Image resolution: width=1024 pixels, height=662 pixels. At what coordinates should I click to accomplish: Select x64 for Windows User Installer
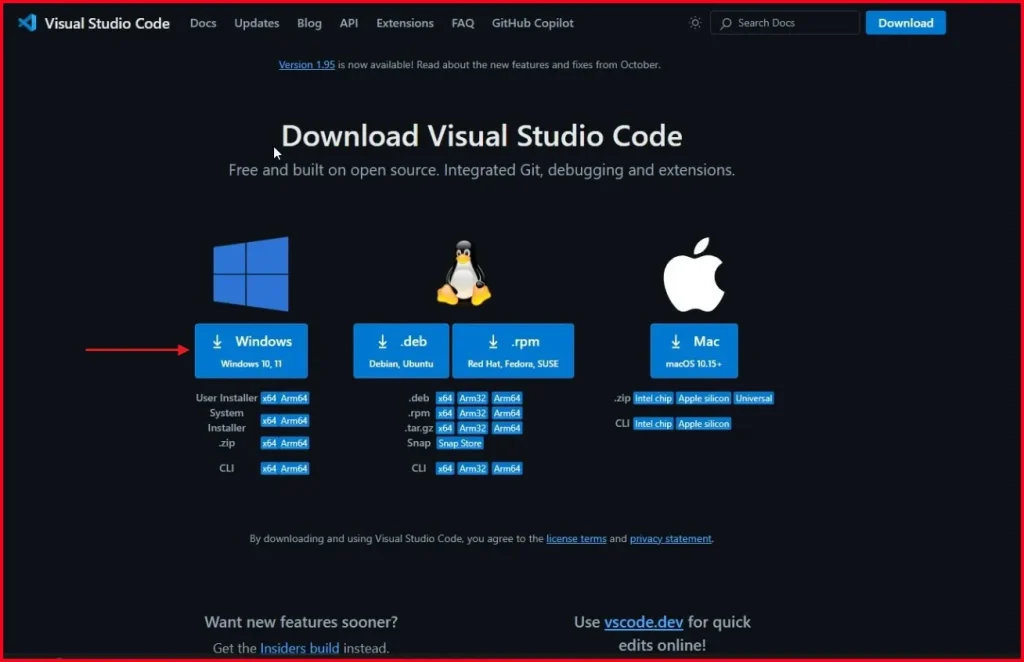269,398
